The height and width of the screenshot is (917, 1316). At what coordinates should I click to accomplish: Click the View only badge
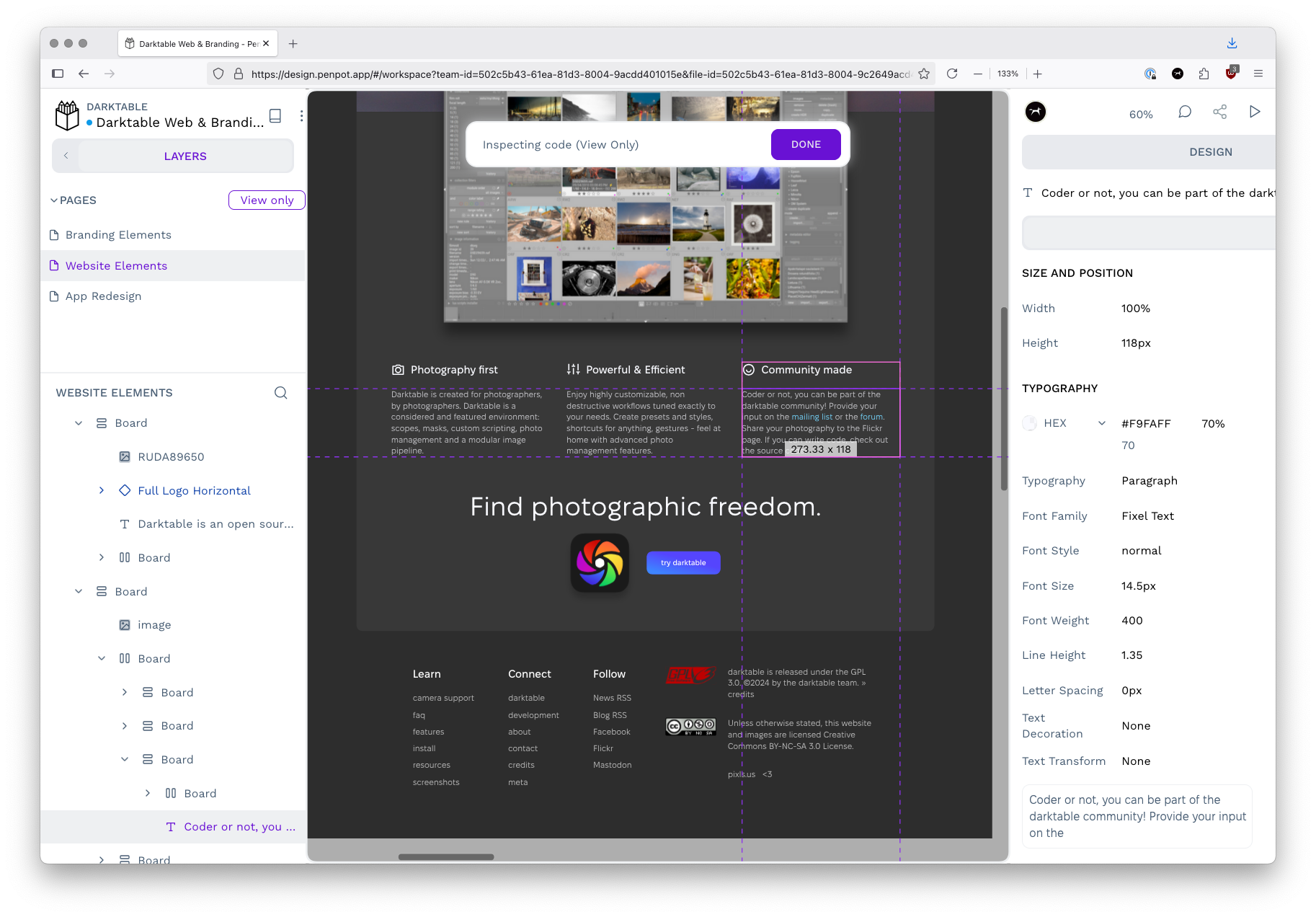(267, 200)
